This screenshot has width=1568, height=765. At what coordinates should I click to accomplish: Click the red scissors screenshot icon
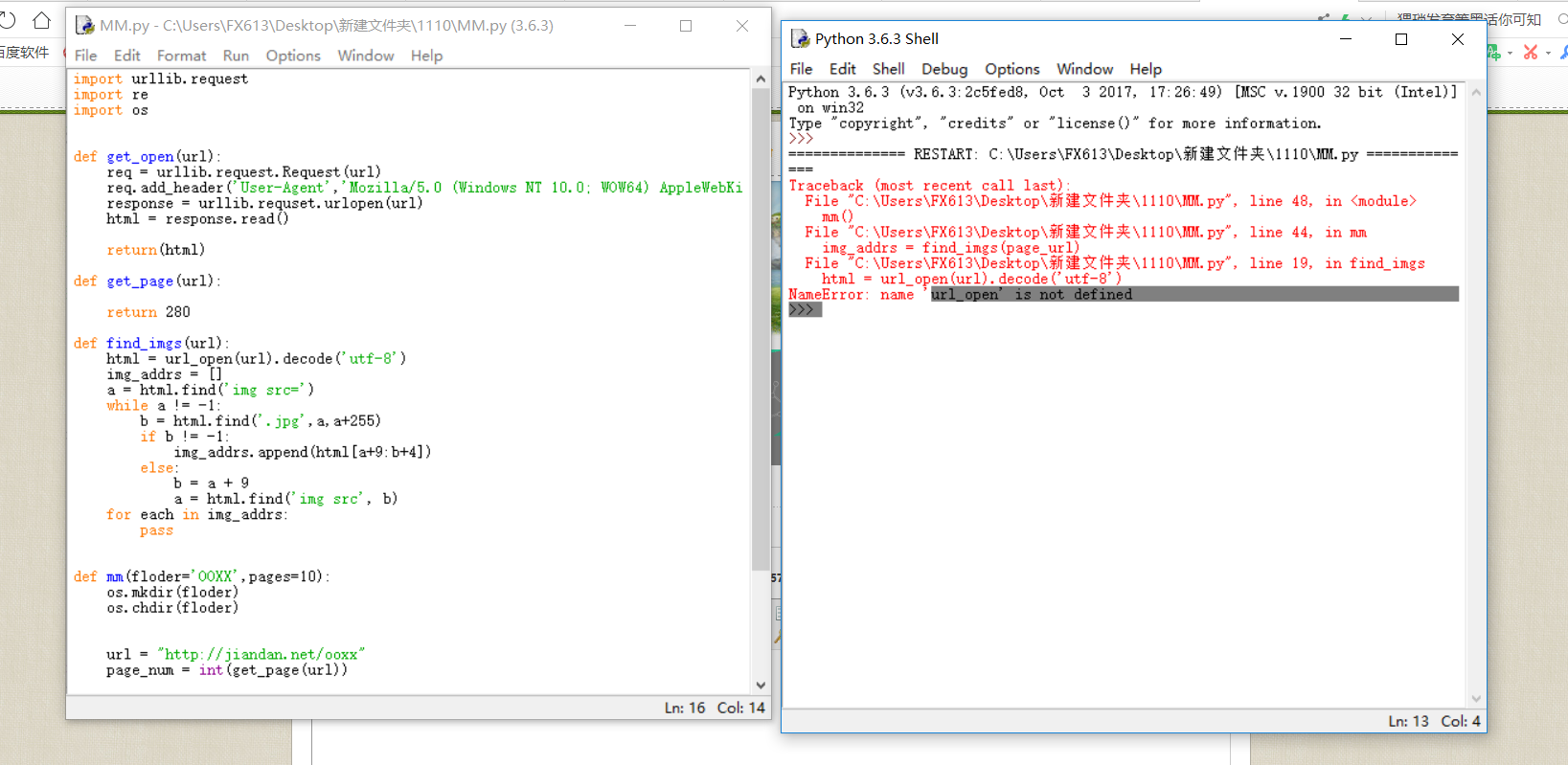coord(1531,53)
